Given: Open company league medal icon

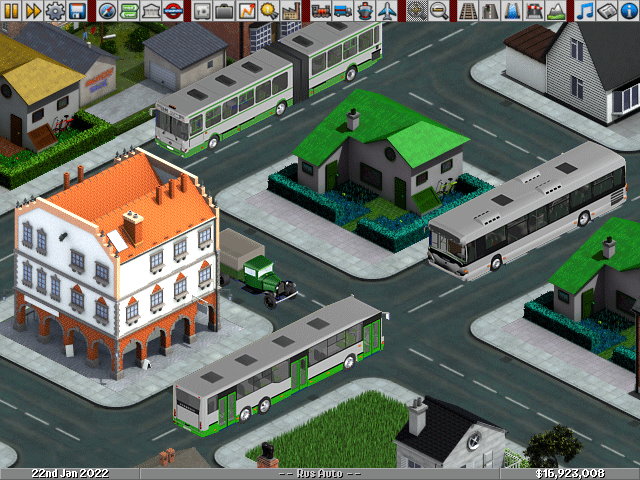Looking at the screenshot, I should pyautogui.click(x=269, y=11).
